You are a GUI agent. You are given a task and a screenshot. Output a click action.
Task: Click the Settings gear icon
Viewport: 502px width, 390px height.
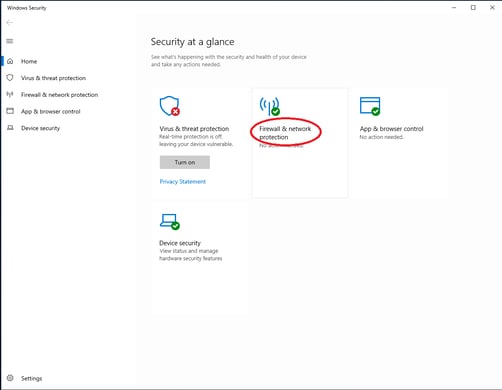tap(10, 378)
